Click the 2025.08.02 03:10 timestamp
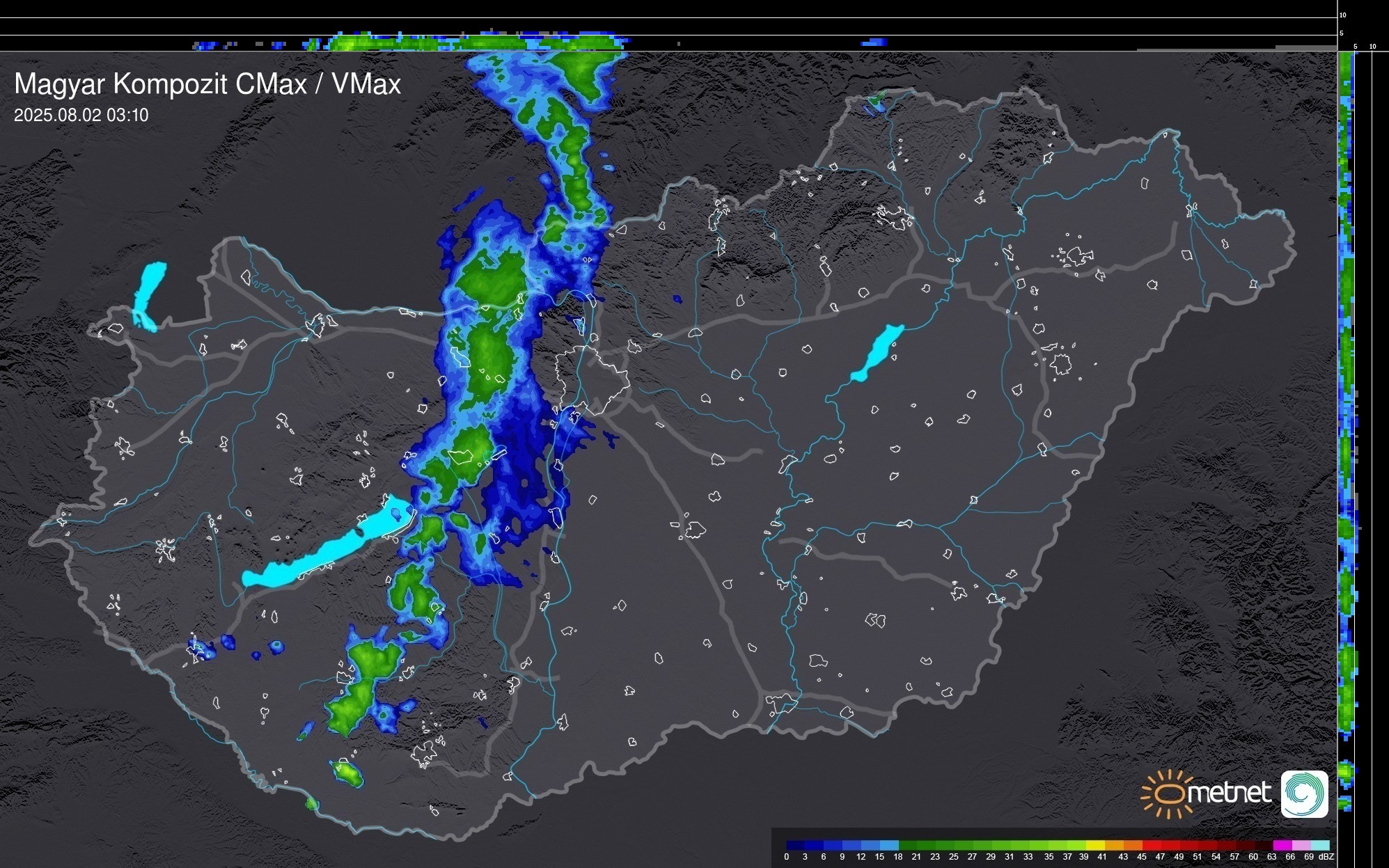Viewport: 1389px width, 868px height. point(81,116)
